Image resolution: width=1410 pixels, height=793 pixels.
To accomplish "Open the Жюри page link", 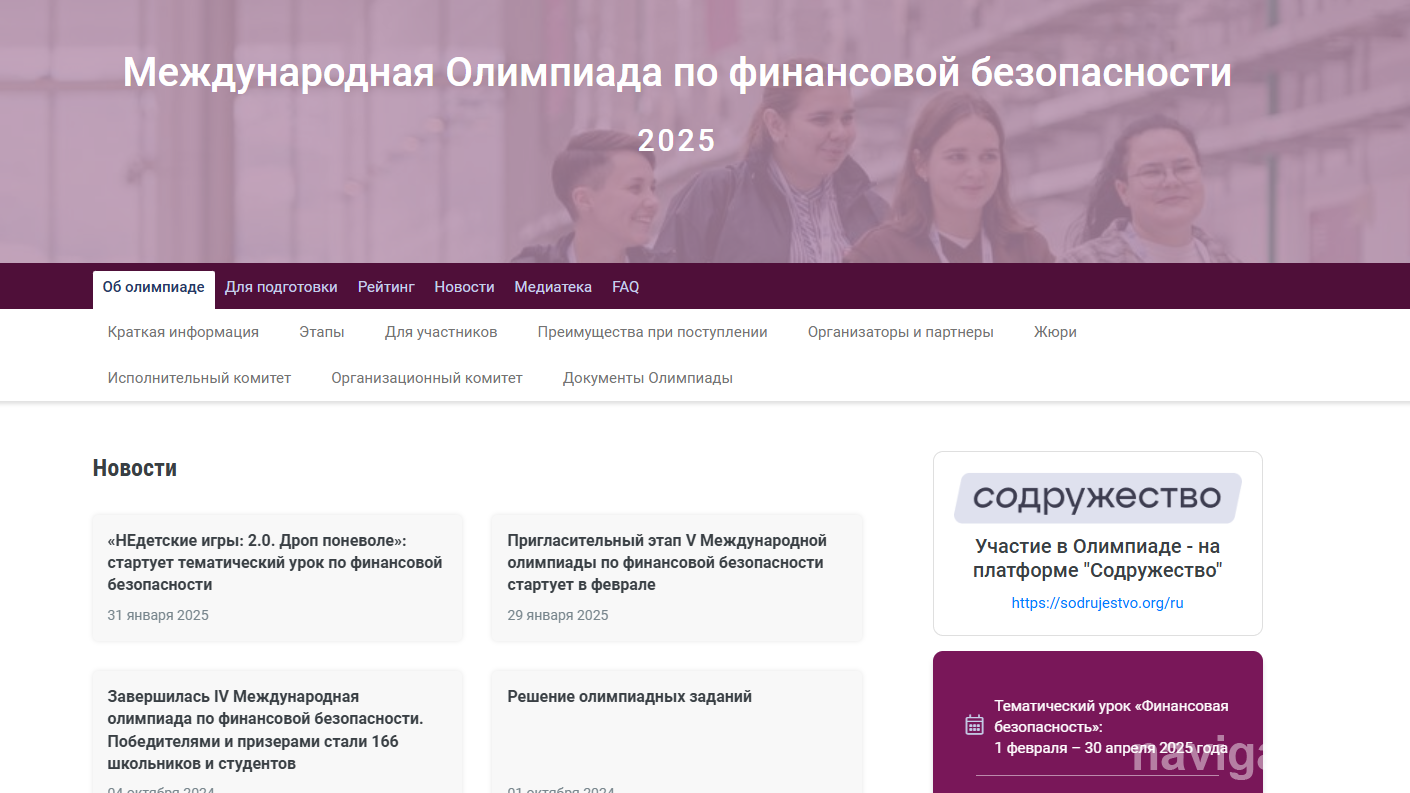I will click(x=1055, y=333).
